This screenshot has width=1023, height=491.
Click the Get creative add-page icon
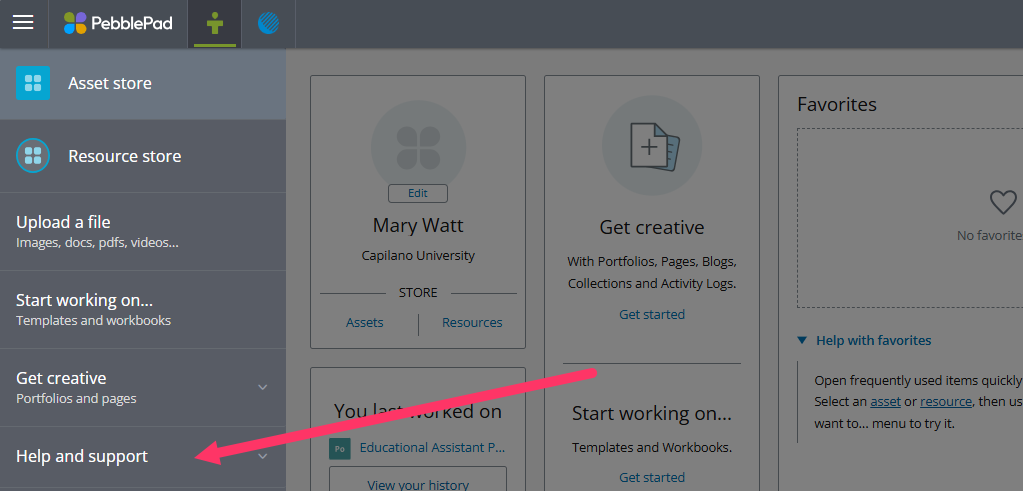651,147
